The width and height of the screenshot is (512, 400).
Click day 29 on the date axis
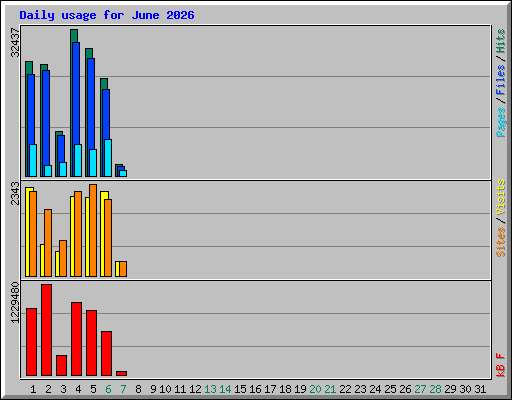point(450,389)
